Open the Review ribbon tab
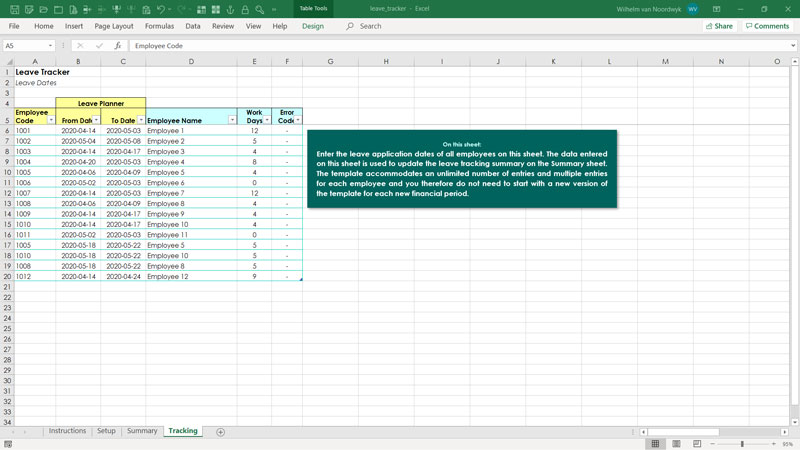 pyautogui.click(x=223, y=26)
